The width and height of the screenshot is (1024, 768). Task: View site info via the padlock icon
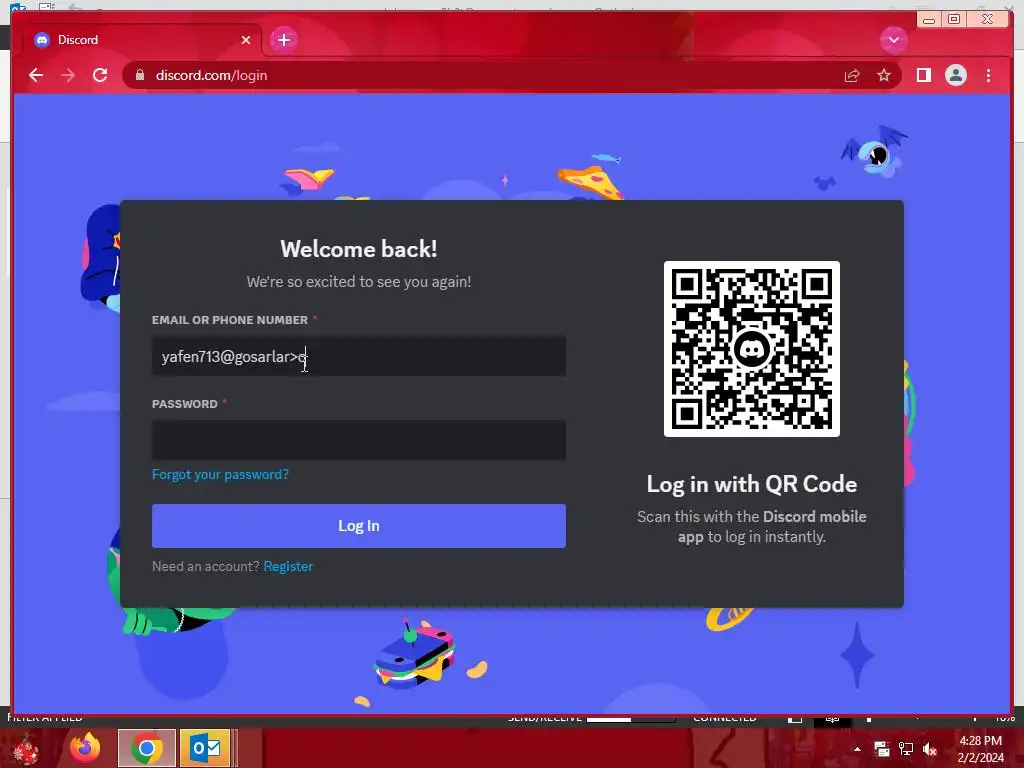pos(140,76)
